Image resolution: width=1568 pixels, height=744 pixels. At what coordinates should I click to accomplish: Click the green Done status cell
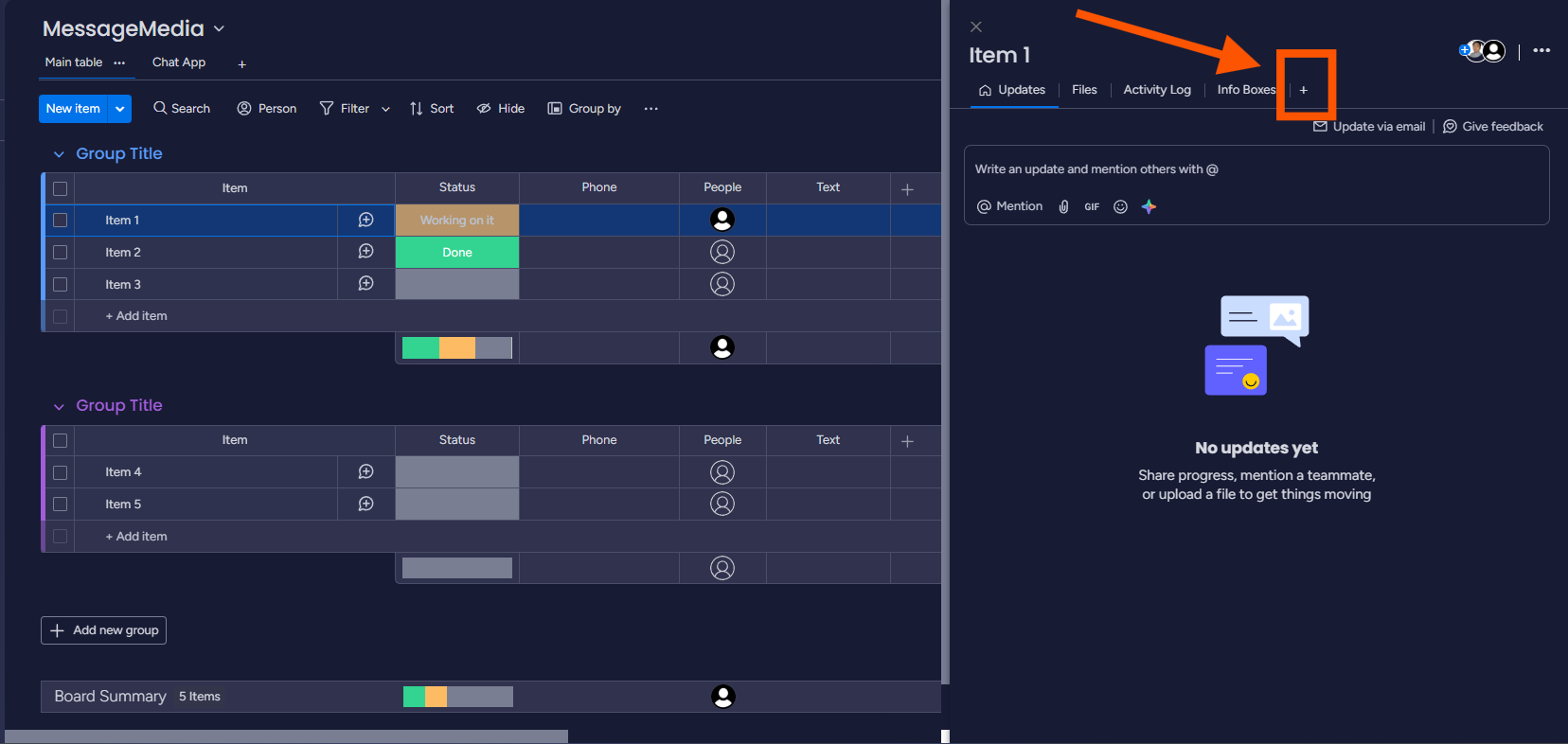457,253
